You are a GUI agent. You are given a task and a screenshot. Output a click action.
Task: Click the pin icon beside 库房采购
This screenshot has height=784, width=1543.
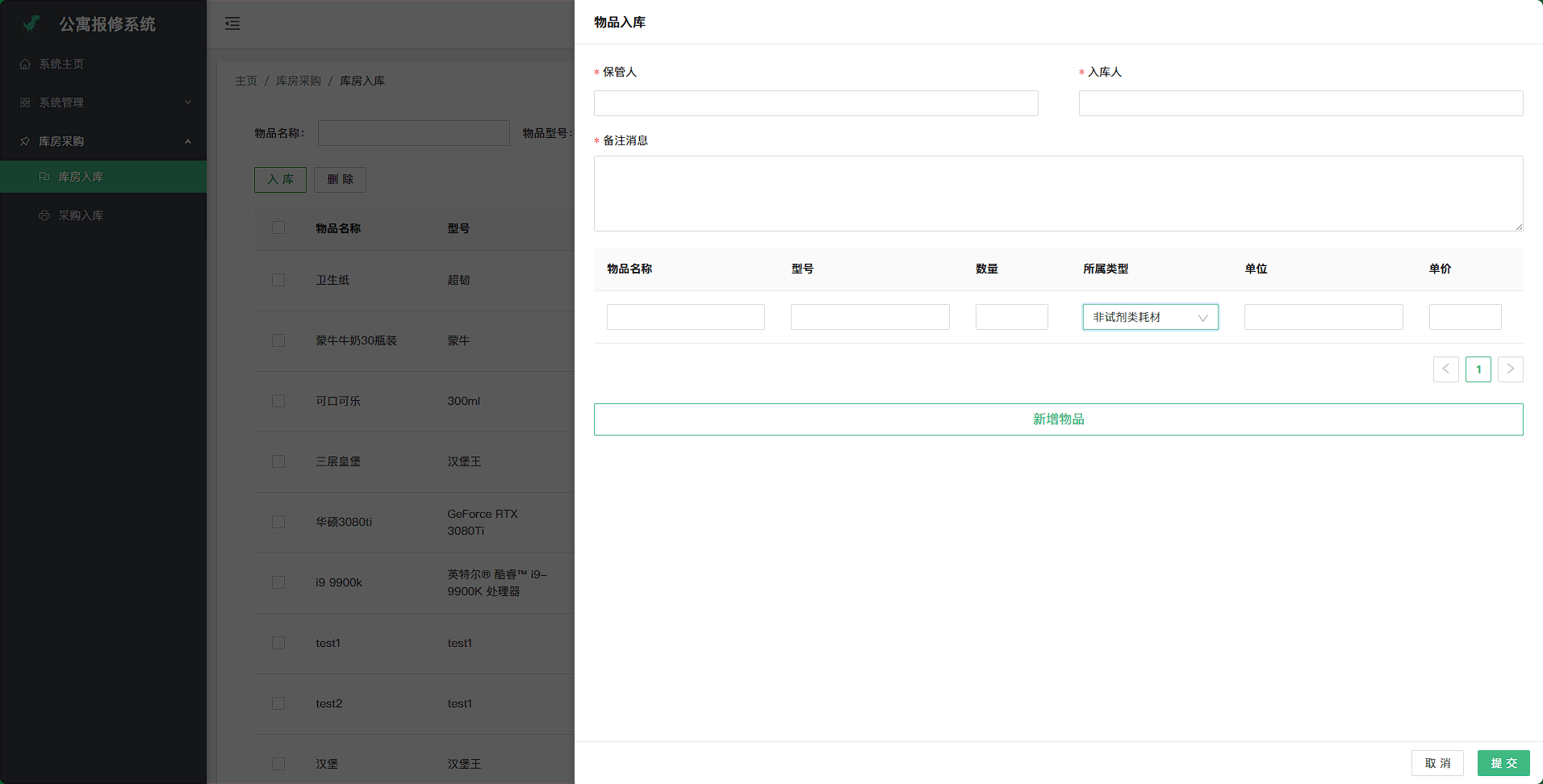pyautogui.click(x=25, y=141)
